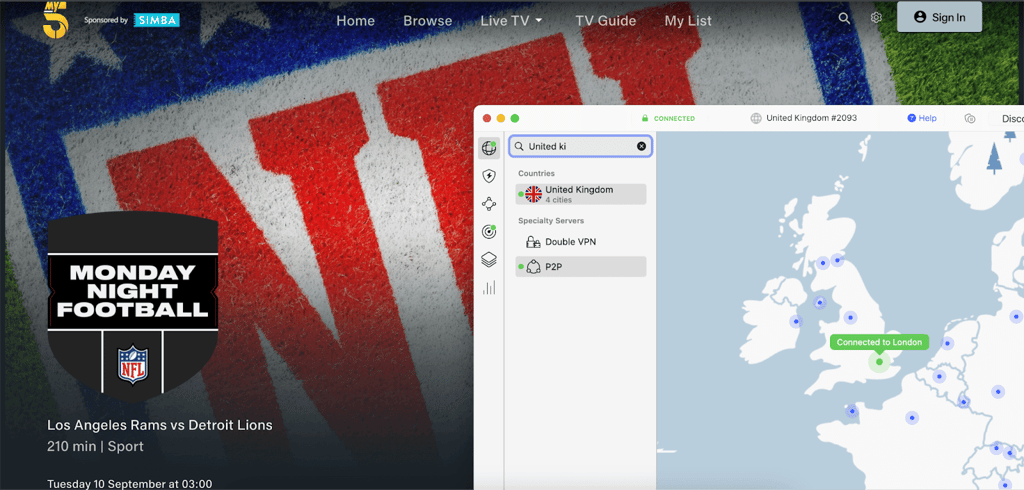The height and width of the screenshot is (490, 1024).
Task: Click the search magnifier icon on My5
Action: (x=844, y=18)
